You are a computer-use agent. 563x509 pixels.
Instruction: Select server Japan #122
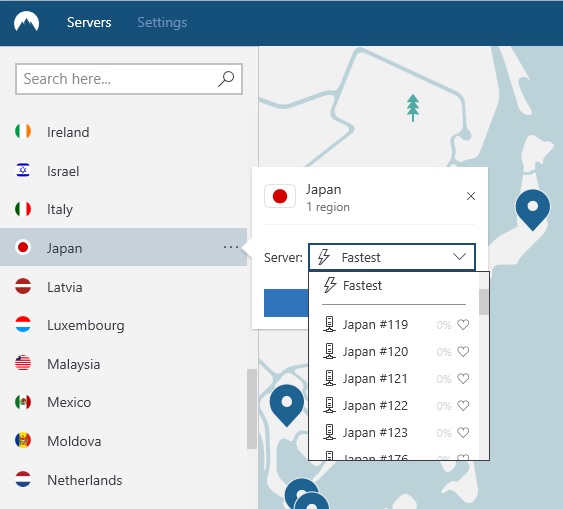[394, 406]
